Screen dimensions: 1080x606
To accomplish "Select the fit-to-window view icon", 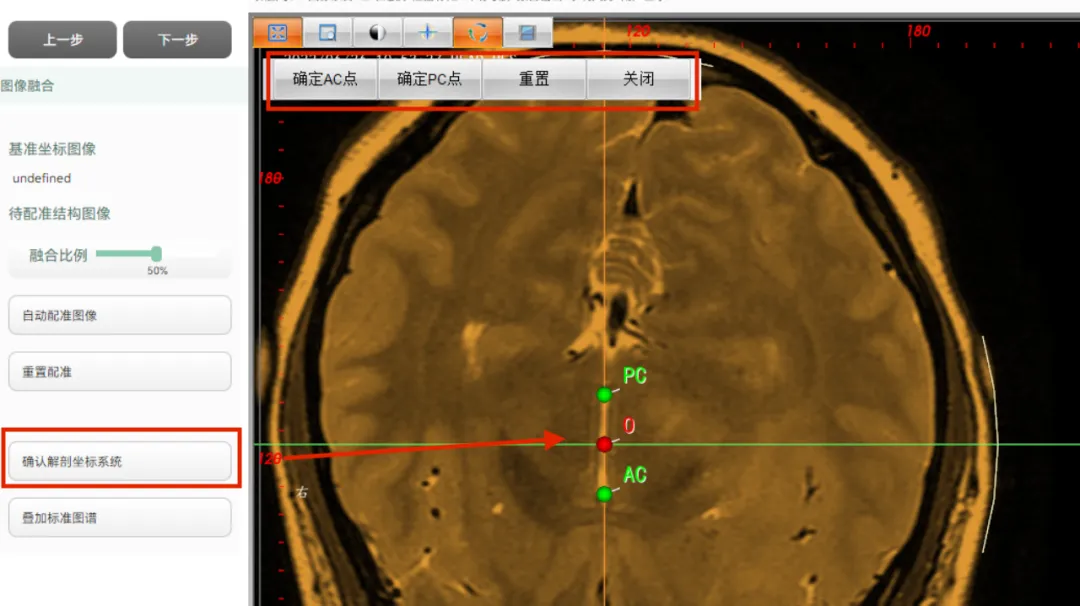I will 278,32.
